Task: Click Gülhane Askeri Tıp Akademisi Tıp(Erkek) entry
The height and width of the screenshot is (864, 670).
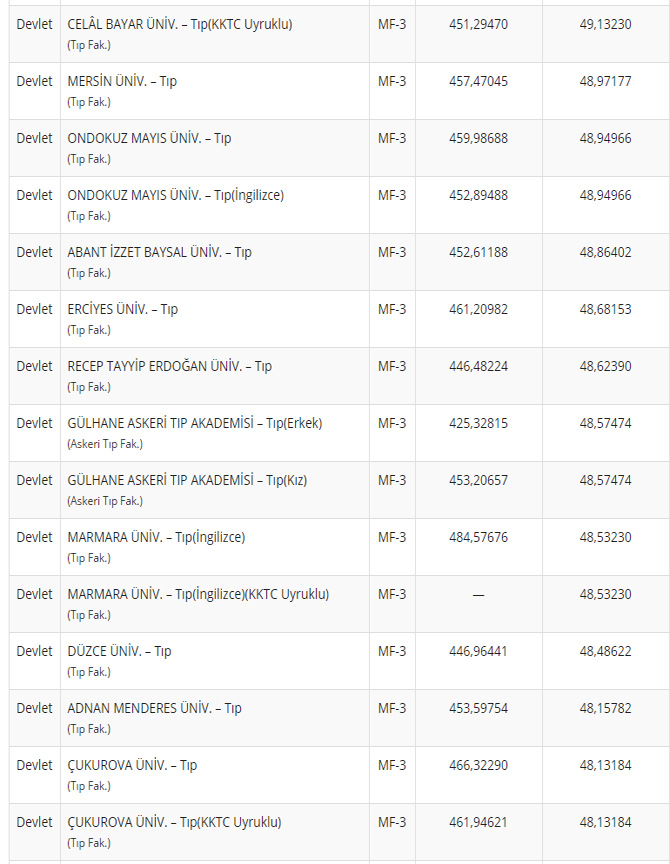Action: pos(195,423)
